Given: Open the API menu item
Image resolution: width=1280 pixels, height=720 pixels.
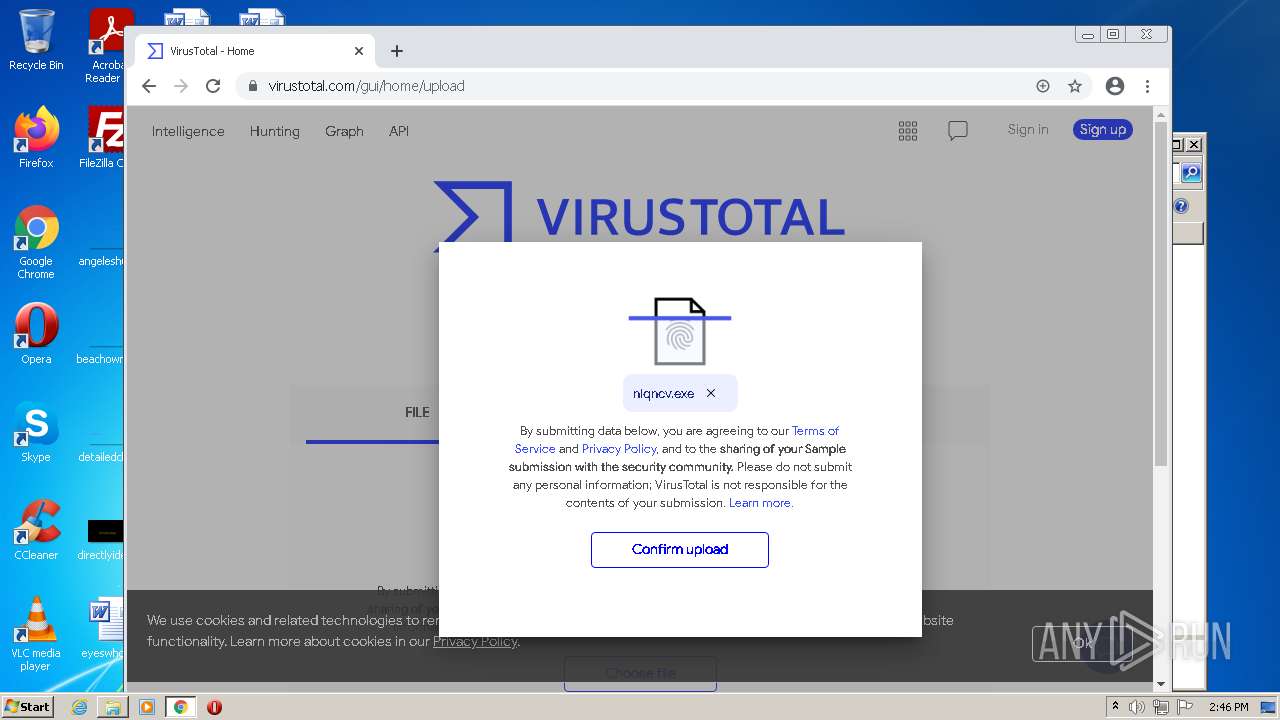Looking at the screenshot, I should [x=399, y=131].
